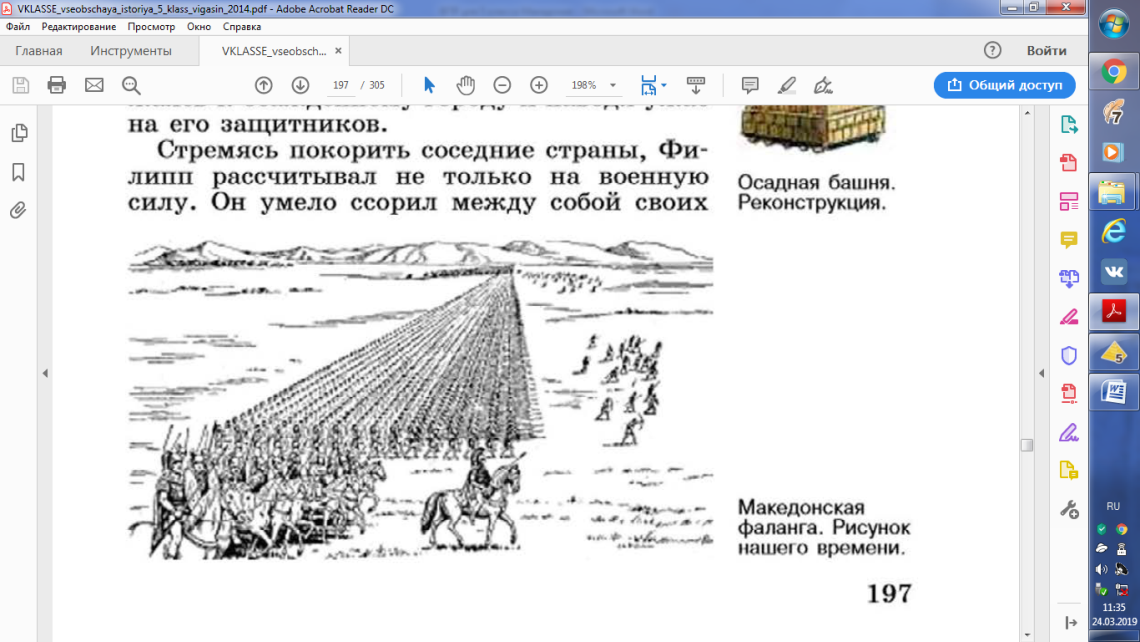Expand fit page options dropdown arrow

(x=664, y=85)
